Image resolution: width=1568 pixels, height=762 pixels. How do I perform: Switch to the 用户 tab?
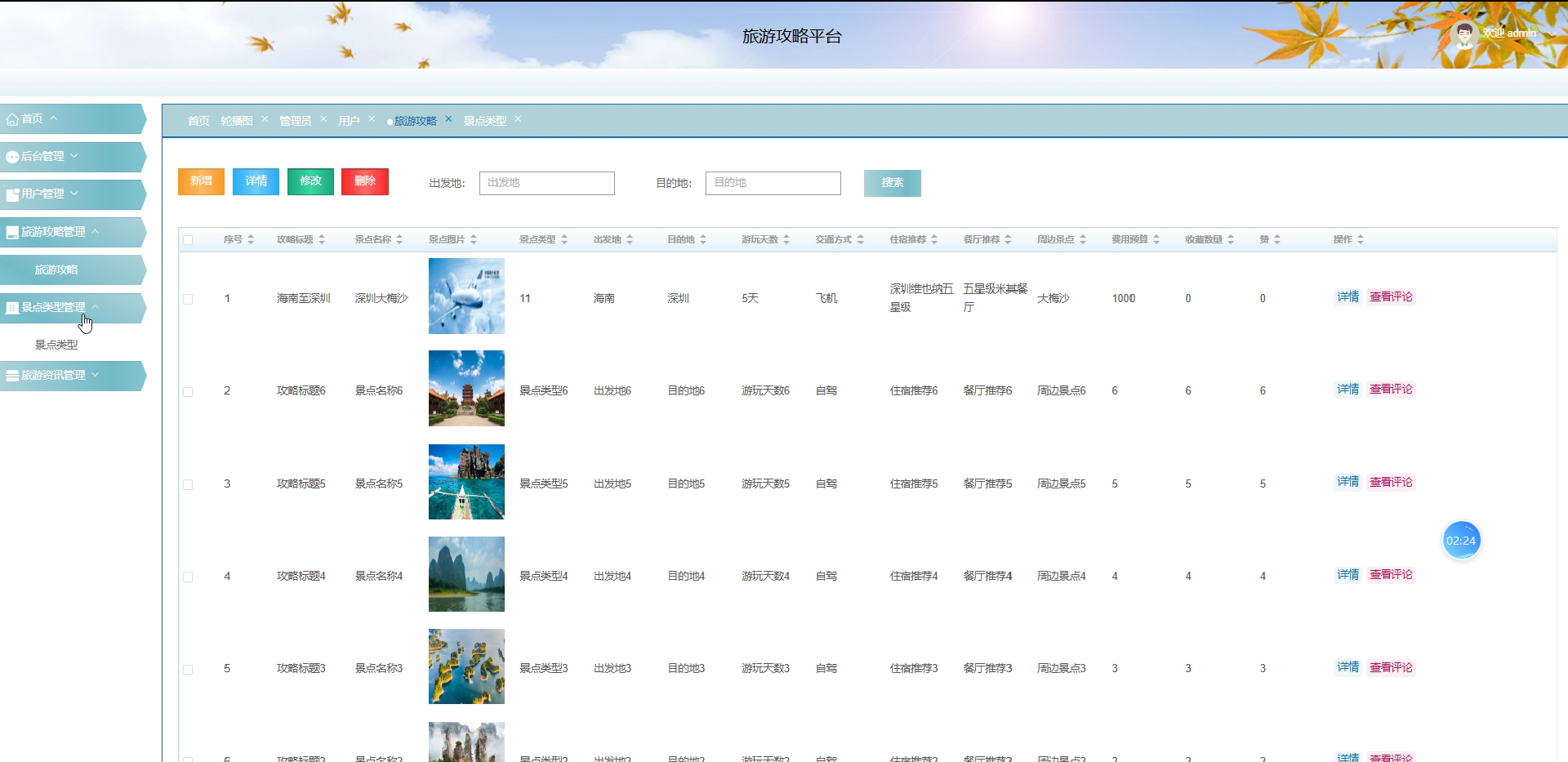pos(349,121)
